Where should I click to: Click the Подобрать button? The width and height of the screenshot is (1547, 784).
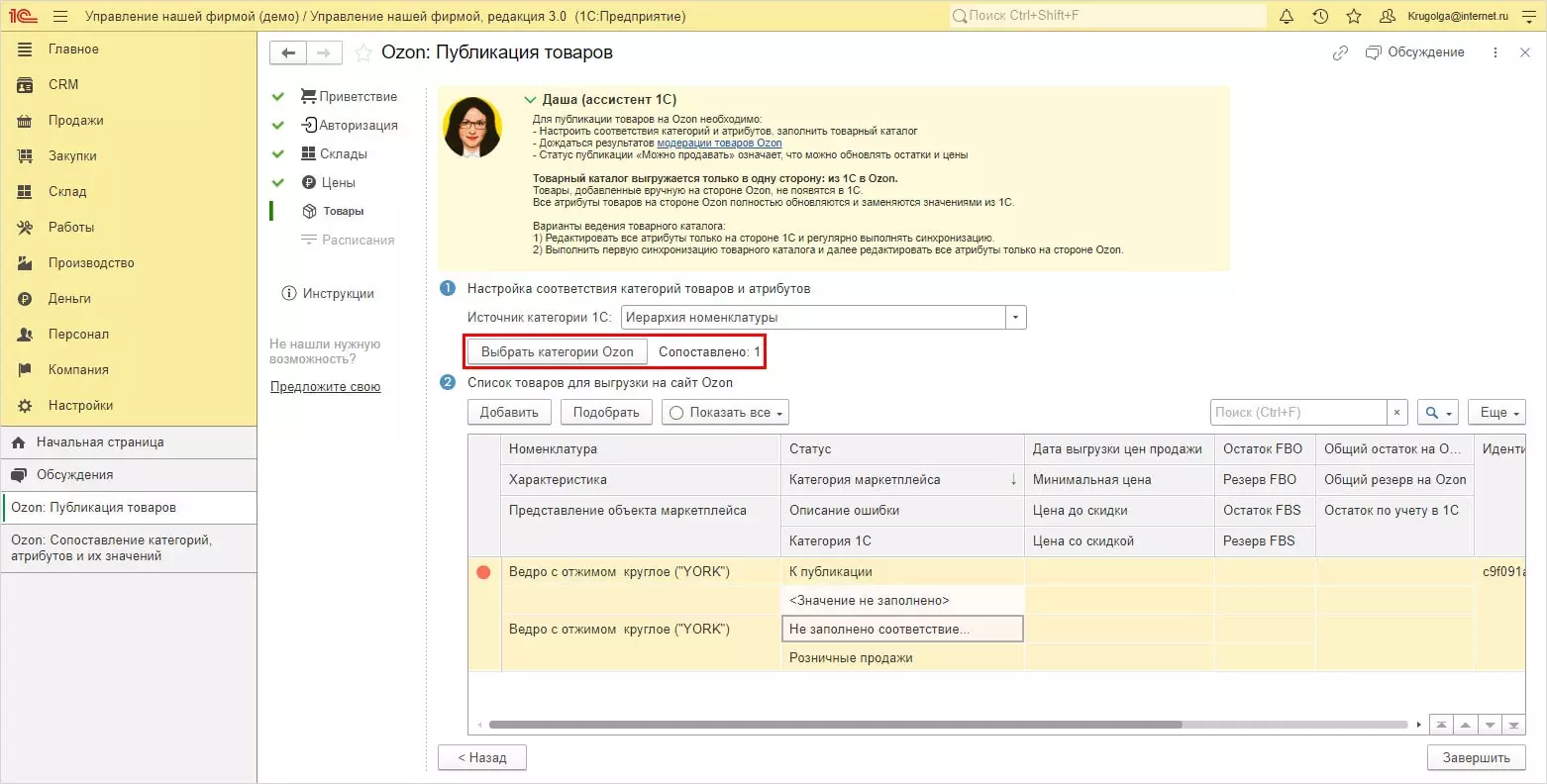606,413
